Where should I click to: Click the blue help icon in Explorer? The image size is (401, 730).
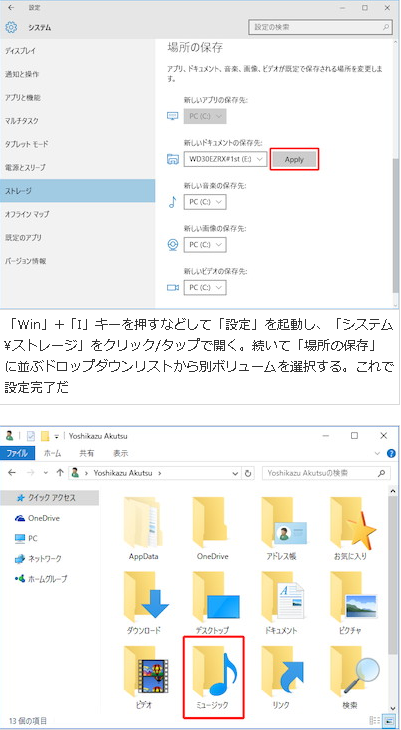tap(391, 453)
